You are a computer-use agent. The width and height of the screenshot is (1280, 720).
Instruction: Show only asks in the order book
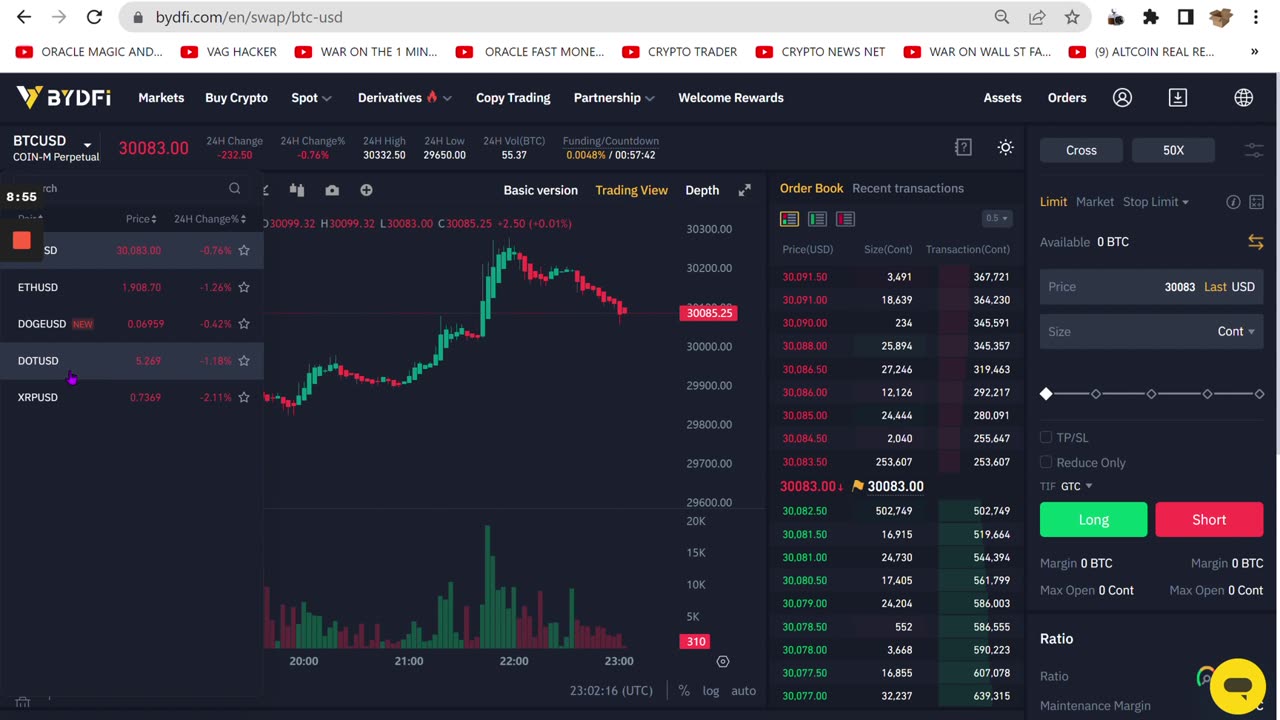(845, 219)
